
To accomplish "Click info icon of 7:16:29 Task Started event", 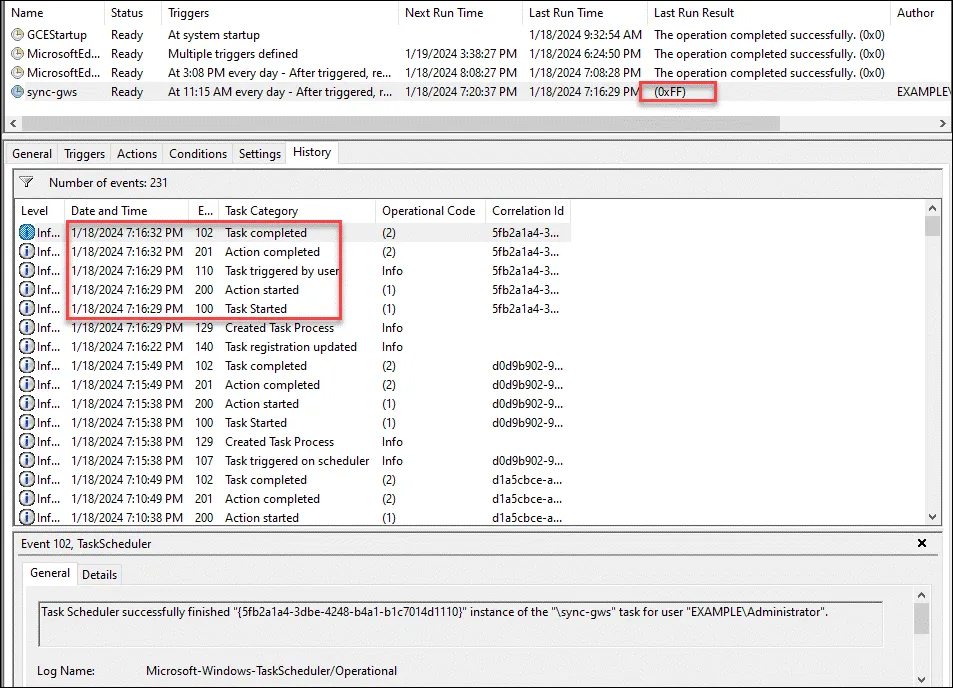I will (x=27, y=308).
